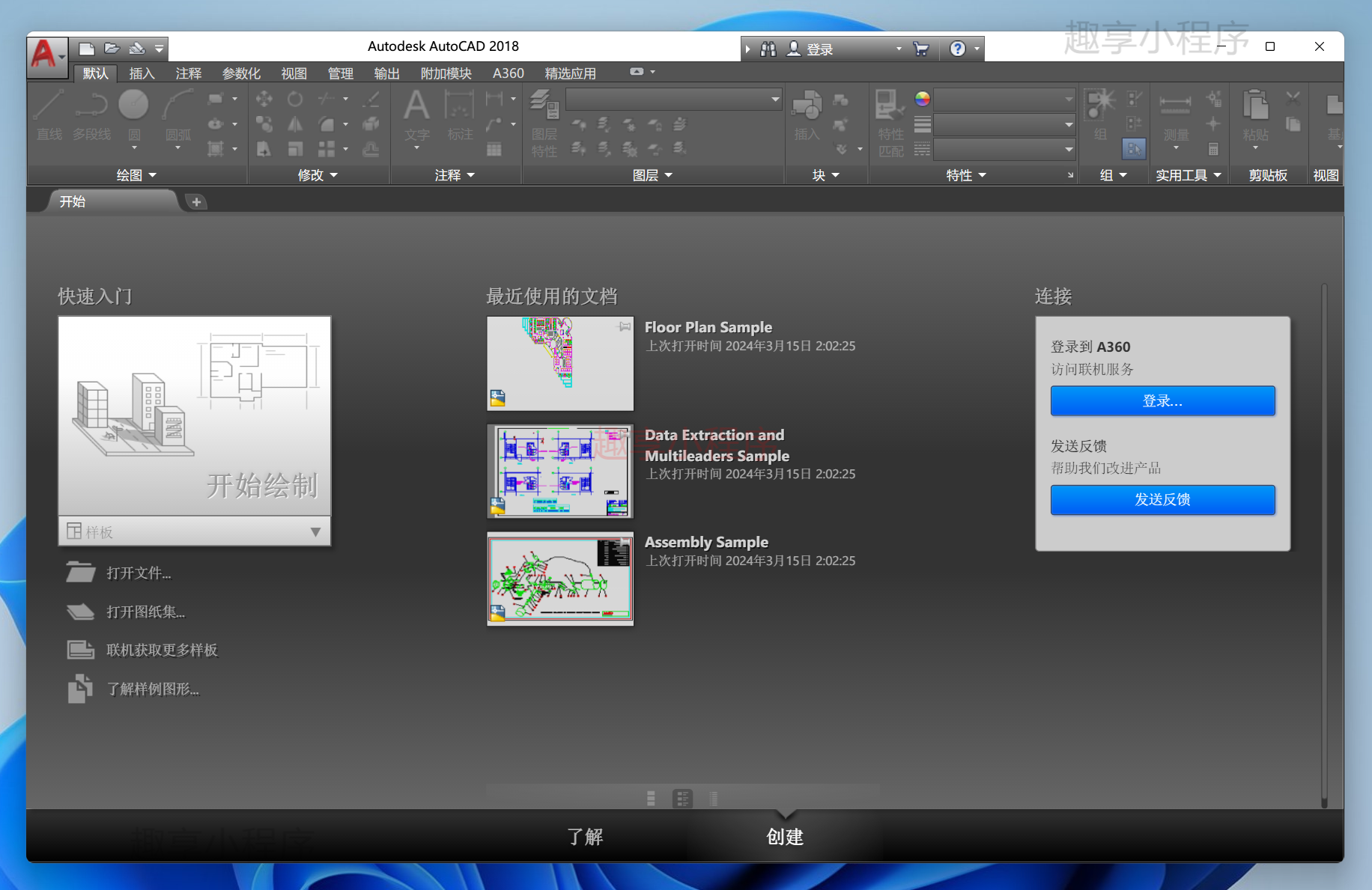1372x890 pixels.
Task: Select the Arc (圆弧) tool
Action: pyautogui.click(x=177, y=116)
